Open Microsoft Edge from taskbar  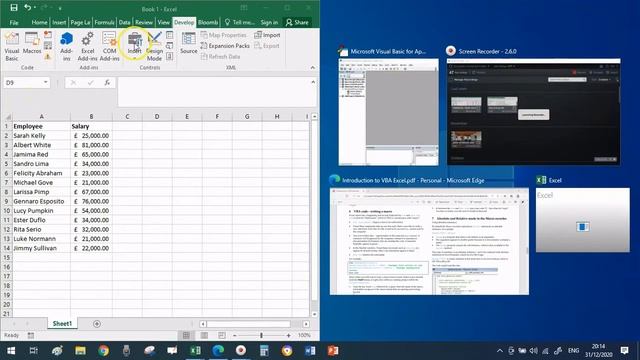(x=218, y=351)
